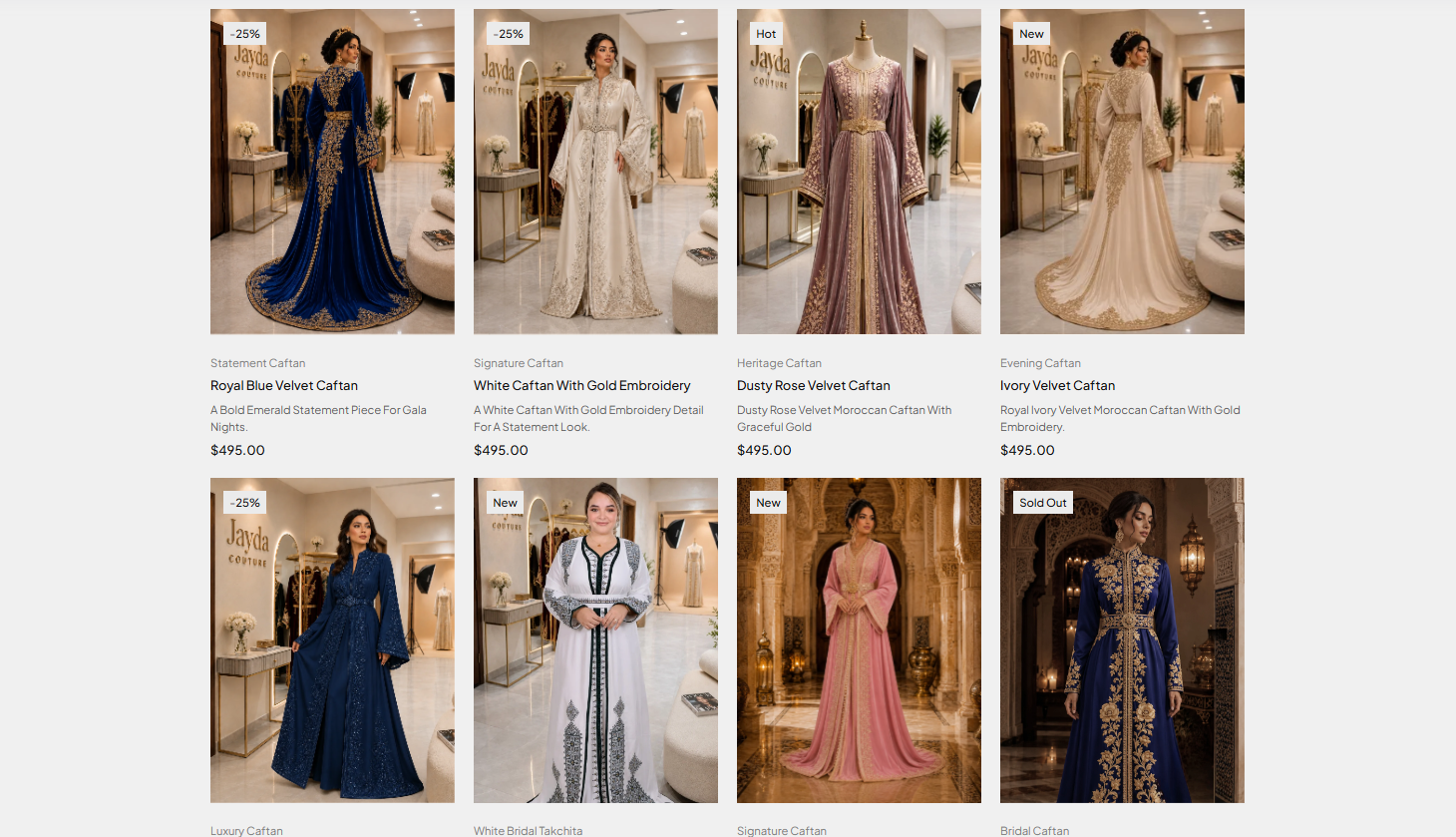The width and height of the screenshot is (1456, 837).
Task: Open the Dusty Rose Velvet Caftan product image
Action: pos(859,172)
